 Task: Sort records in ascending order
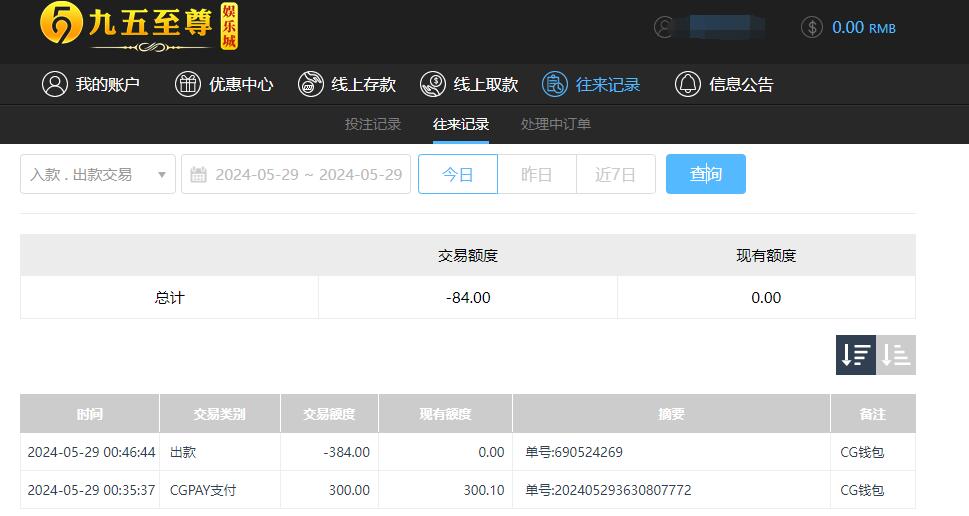pyautogui.click(x=895, y=355)
